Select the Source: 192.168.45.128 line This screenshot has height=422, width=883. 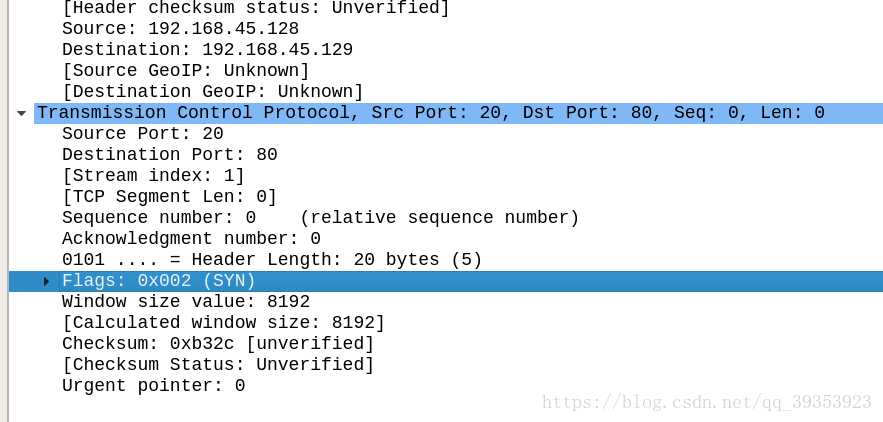click(180, 29)
